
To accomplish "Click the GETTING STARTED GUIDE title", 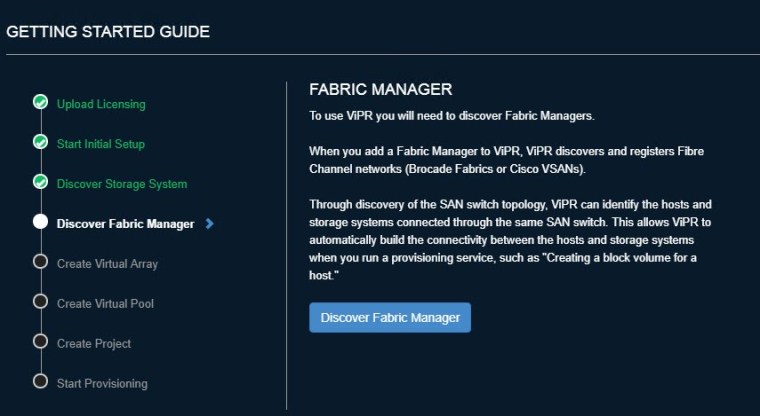I will [108, 32].
